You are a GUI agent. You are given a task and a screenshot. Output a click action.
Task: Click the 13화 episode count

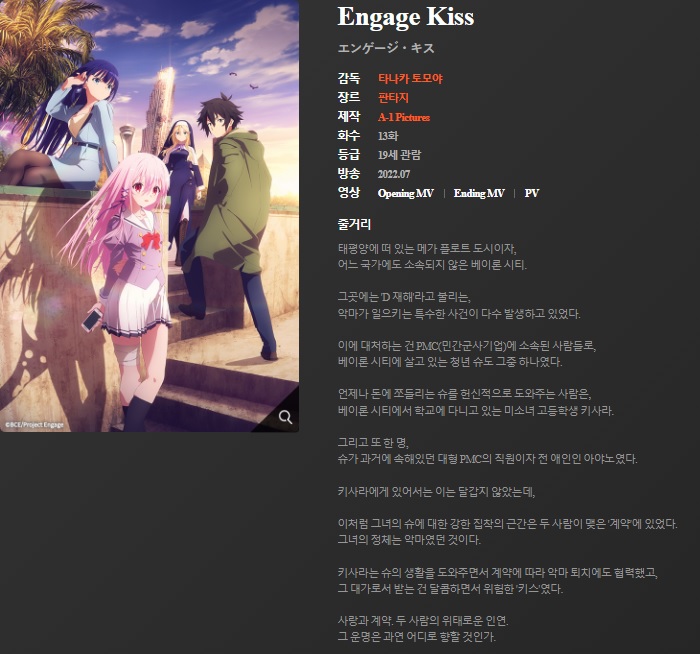click(x=388, y=136)
